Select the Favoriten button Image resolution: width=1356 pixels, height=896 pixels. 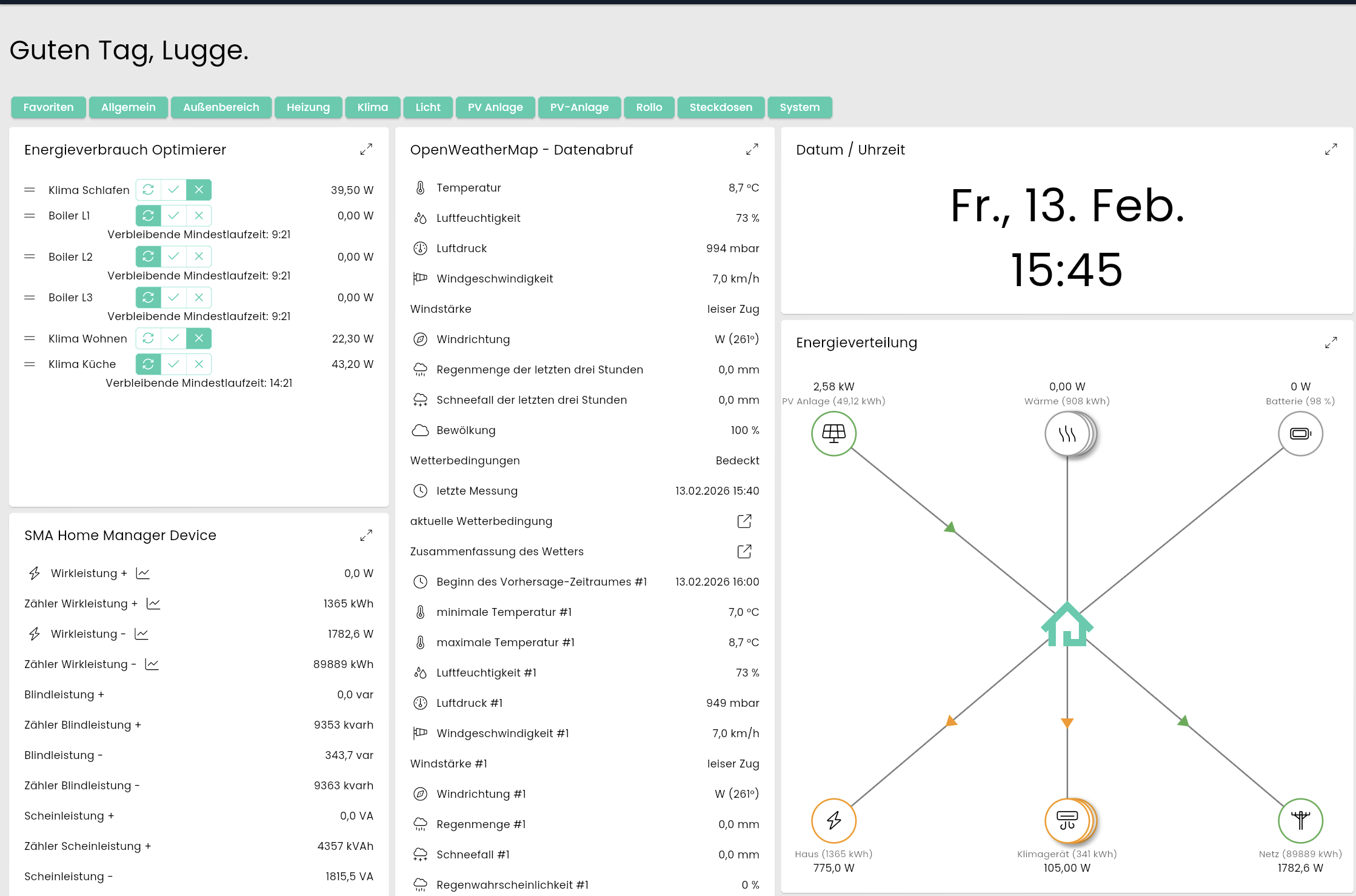click(48, 107)
